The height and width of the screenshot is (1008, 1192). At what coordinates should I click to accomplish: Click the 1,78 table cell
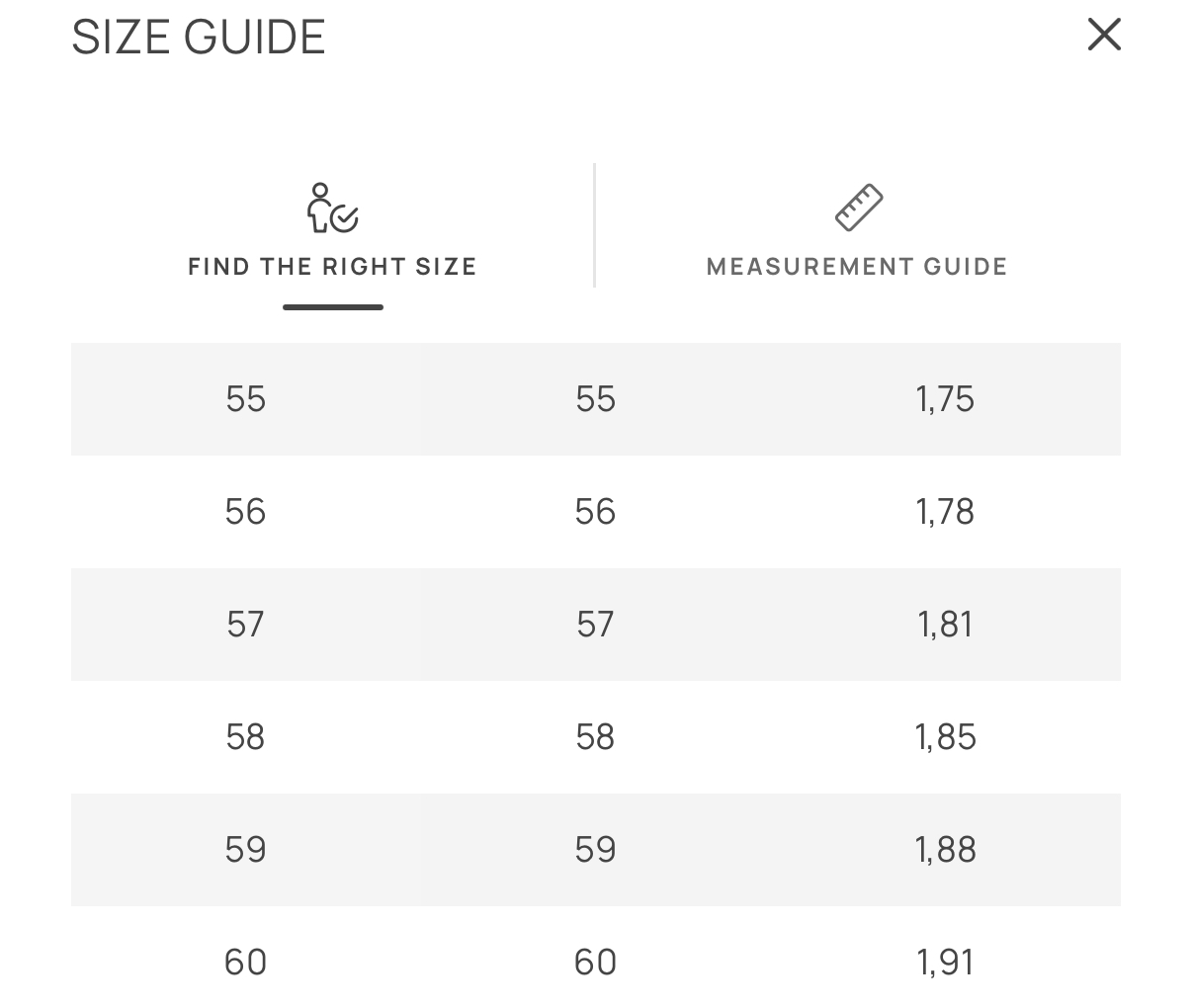945,512
